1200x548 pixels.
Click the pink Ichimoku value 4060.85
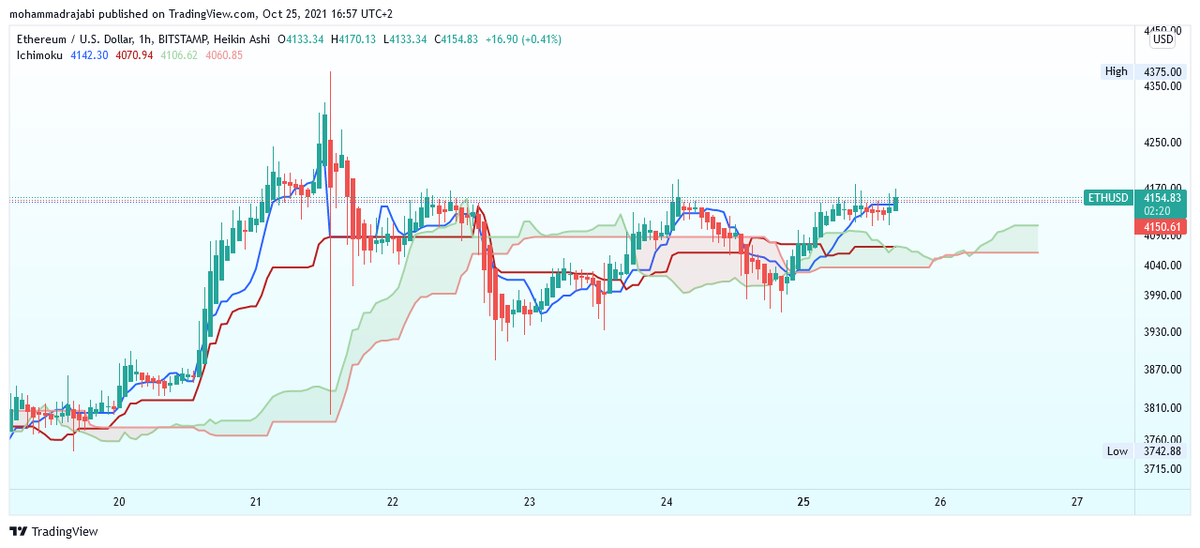(224, 55)
